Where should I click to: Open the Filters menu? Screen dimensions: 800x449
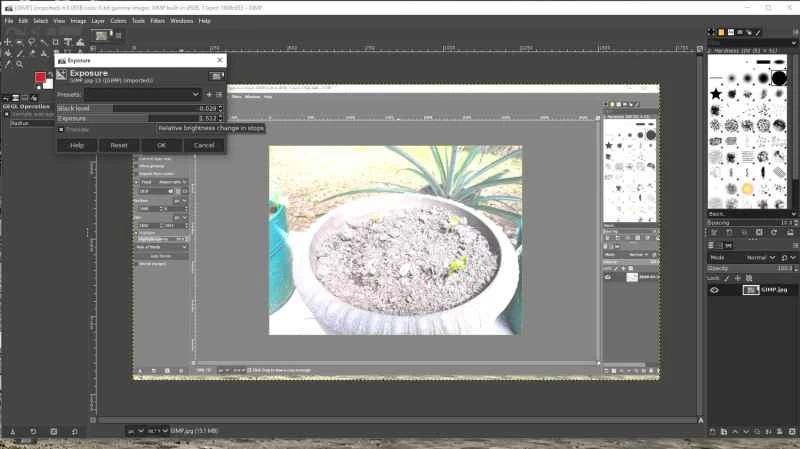coord(157,20)
